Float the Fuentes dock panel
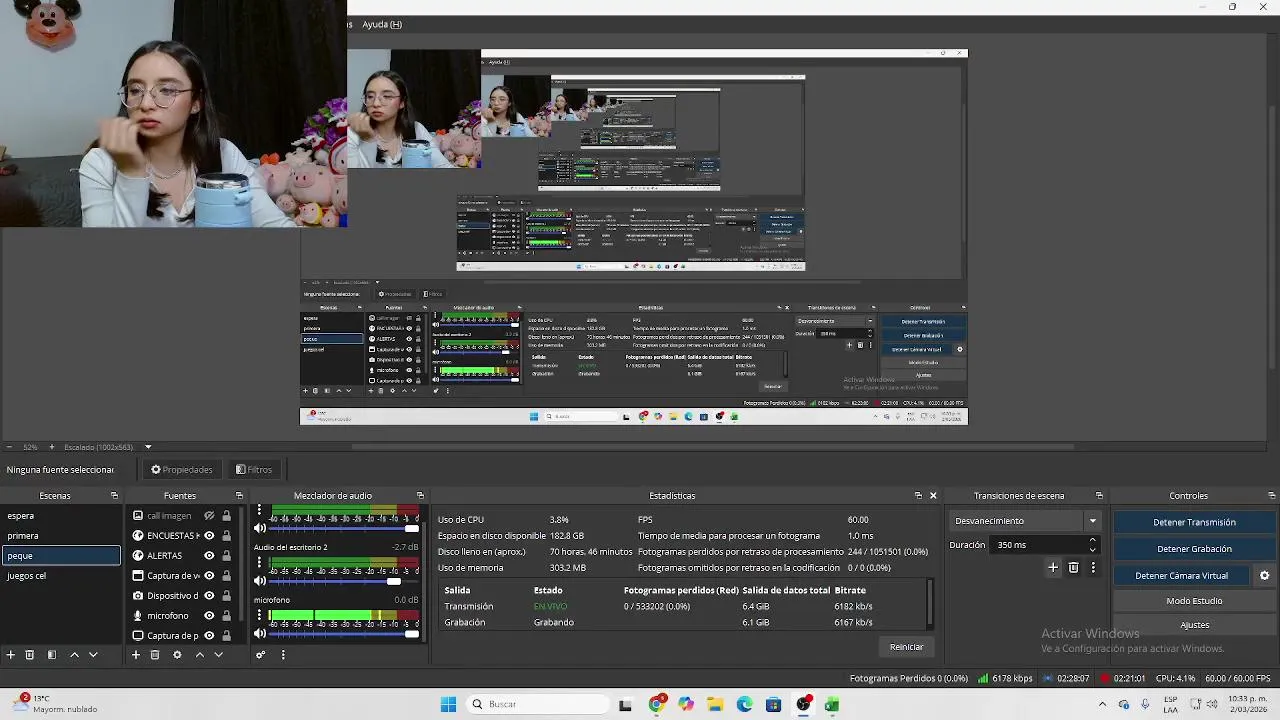Image resolution: width=1280 pixels, height=720 pixels. (239, 496)
